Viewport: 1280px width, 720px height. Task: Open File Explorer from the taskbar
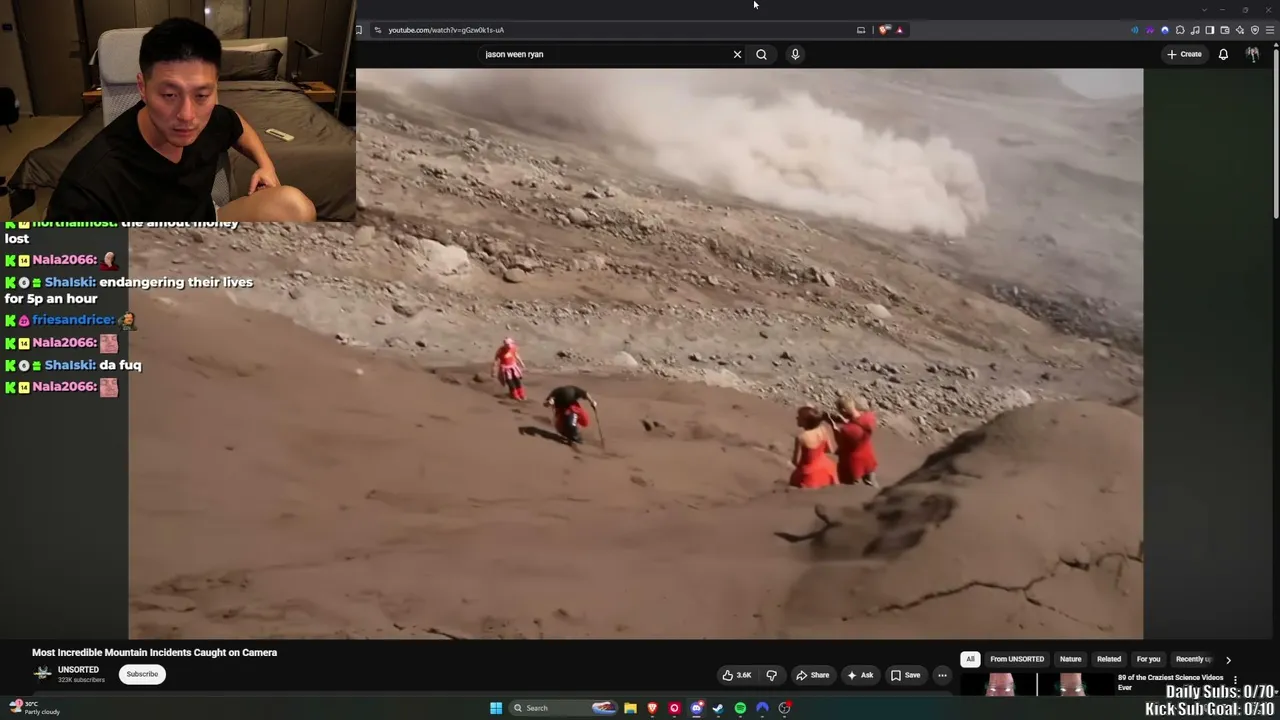[630, 708]
